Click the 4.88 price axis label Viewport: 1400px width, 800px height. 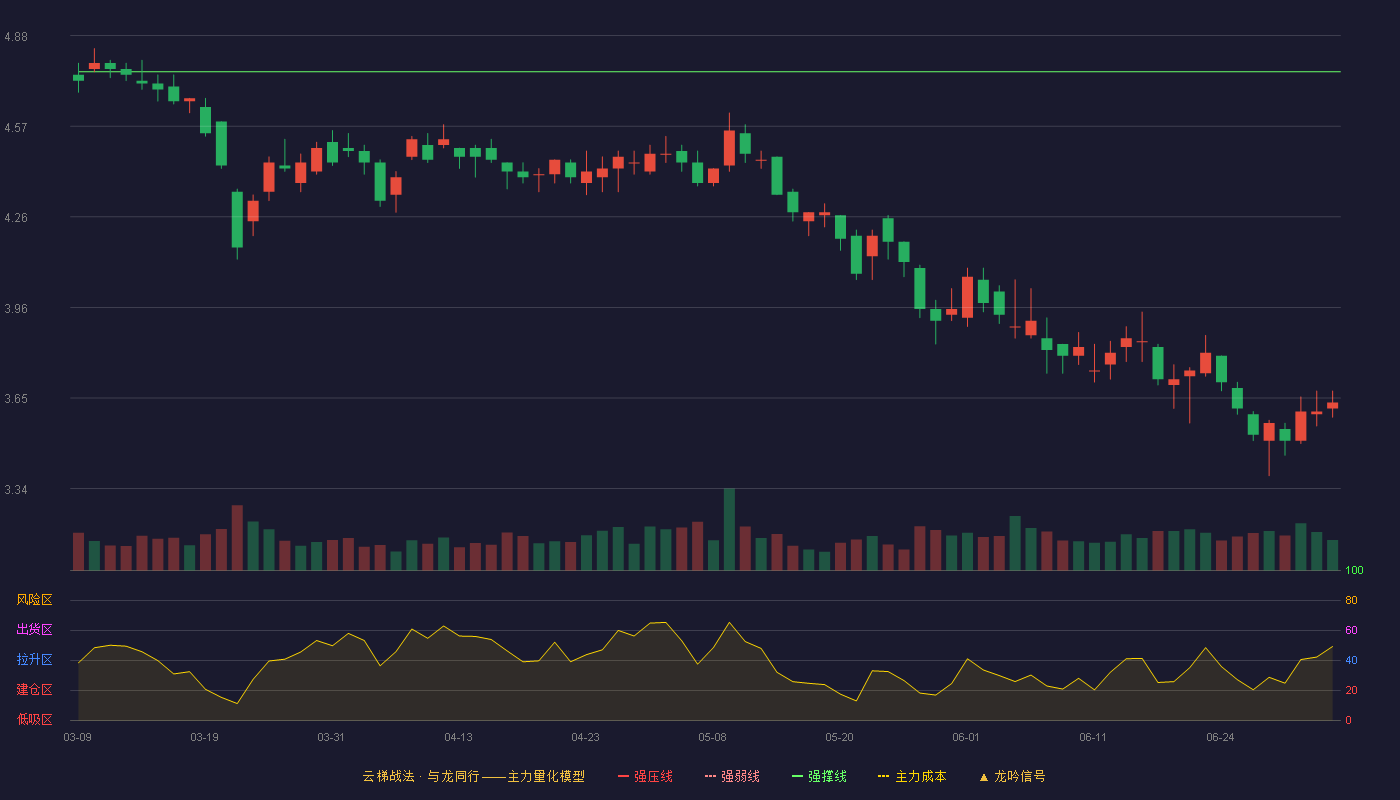tap(16, 37)
